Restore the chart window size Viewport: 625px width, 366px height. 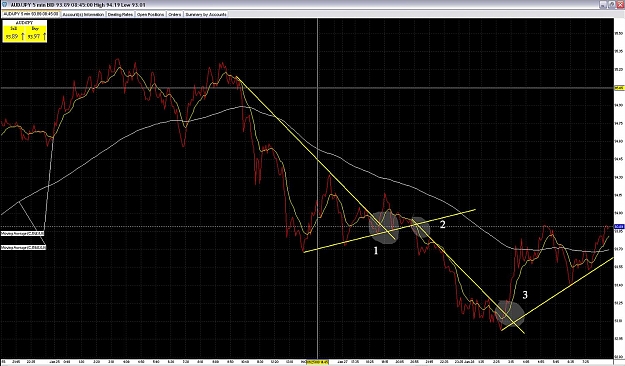[611, 5]
